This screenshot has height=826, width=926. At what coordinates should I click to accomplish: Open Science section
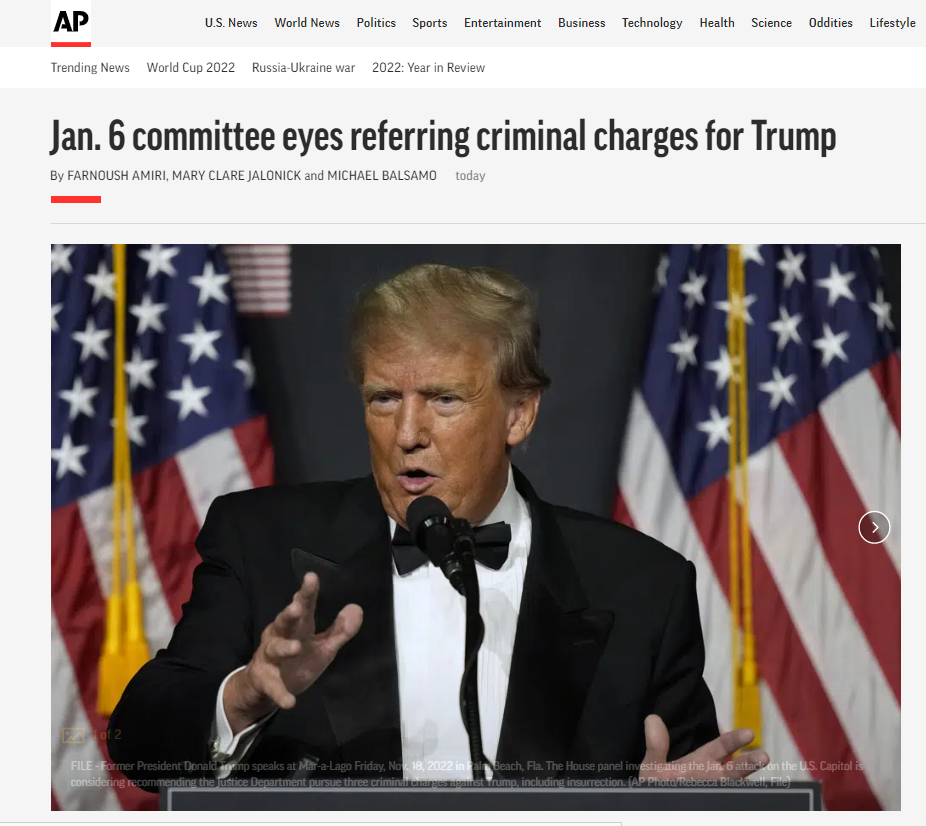pyautogui.click(x=771, y=23)
